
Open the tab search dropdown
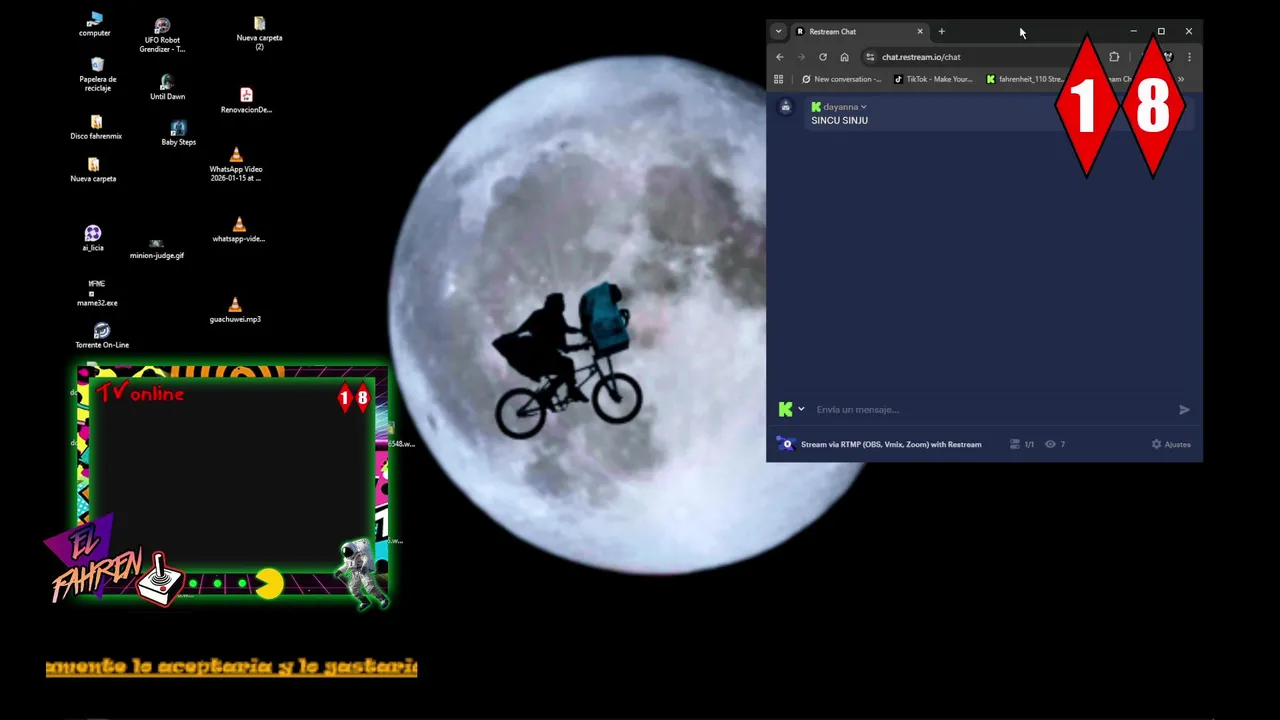[x=778, y=31]
